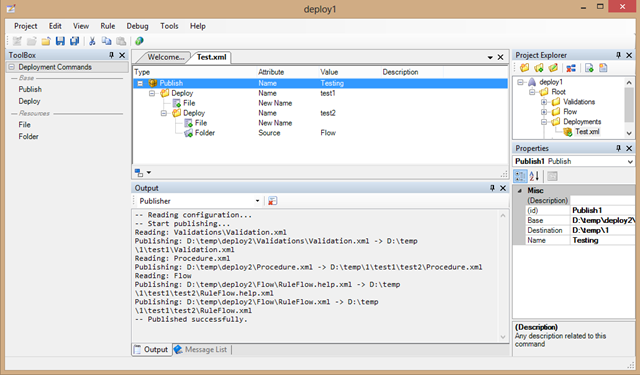Select the Test.xml document tab
Image resolution: width=640 pixels, height=375 pixels.
tap(211, 57)
